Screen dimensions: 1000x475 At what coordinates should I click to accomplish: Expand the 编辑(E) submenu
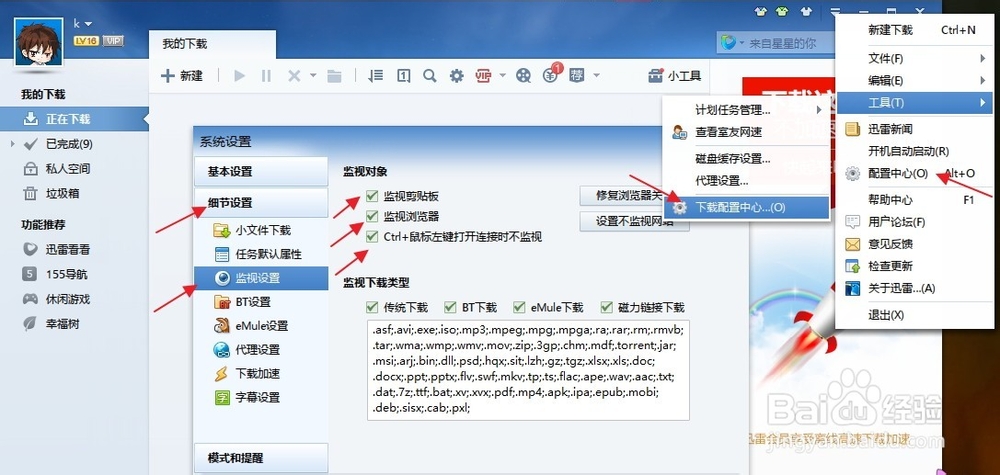(914, 80)
